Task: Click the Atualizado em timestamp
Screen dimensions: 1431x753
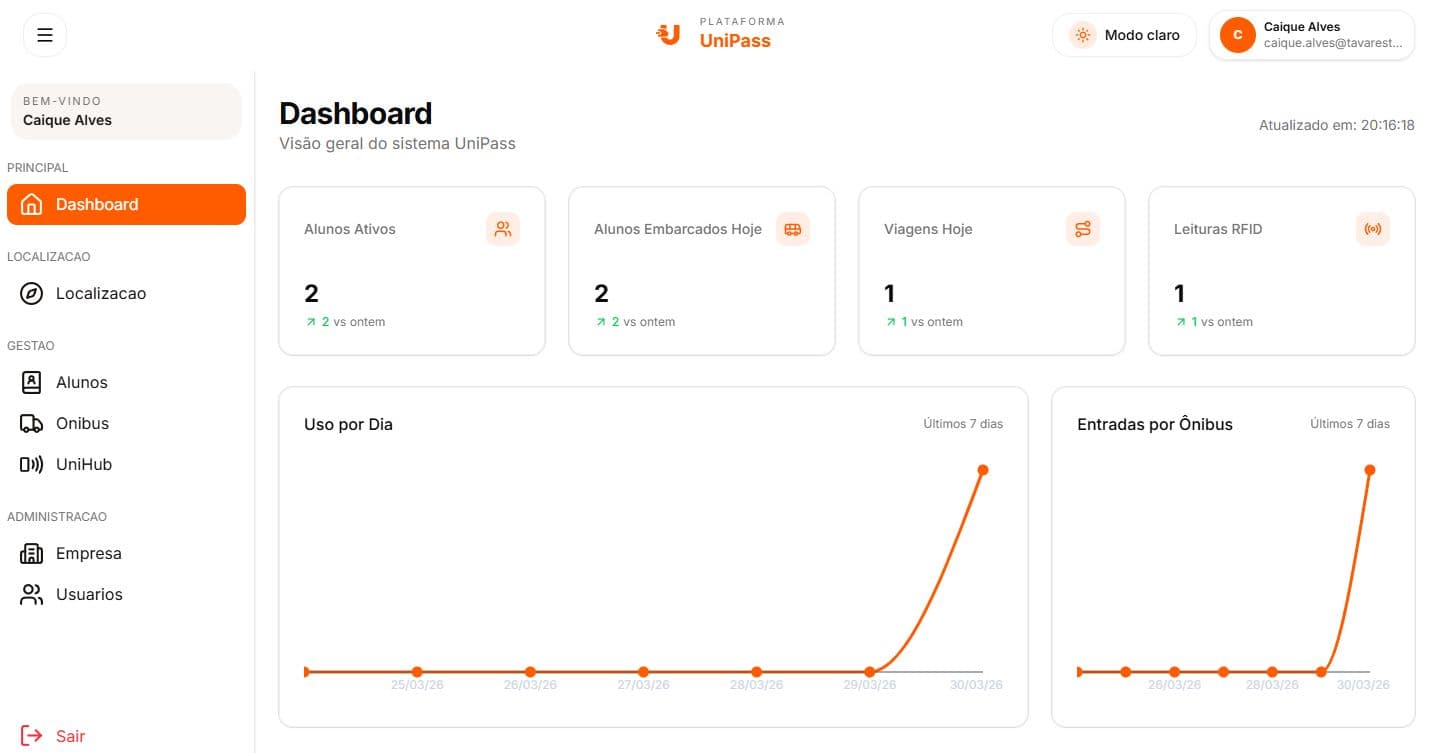Action: (x=1337, y=125)
